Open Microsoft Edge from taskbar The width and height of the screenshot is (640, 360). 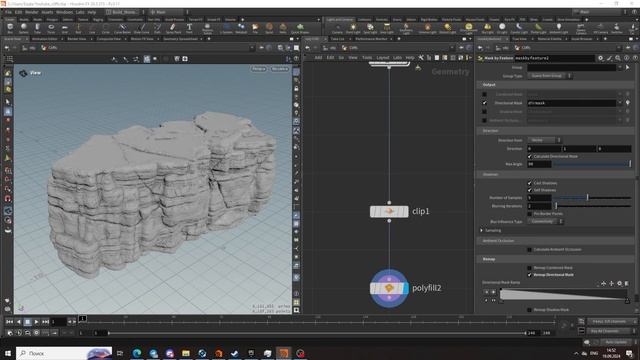[x=137, y=353]
